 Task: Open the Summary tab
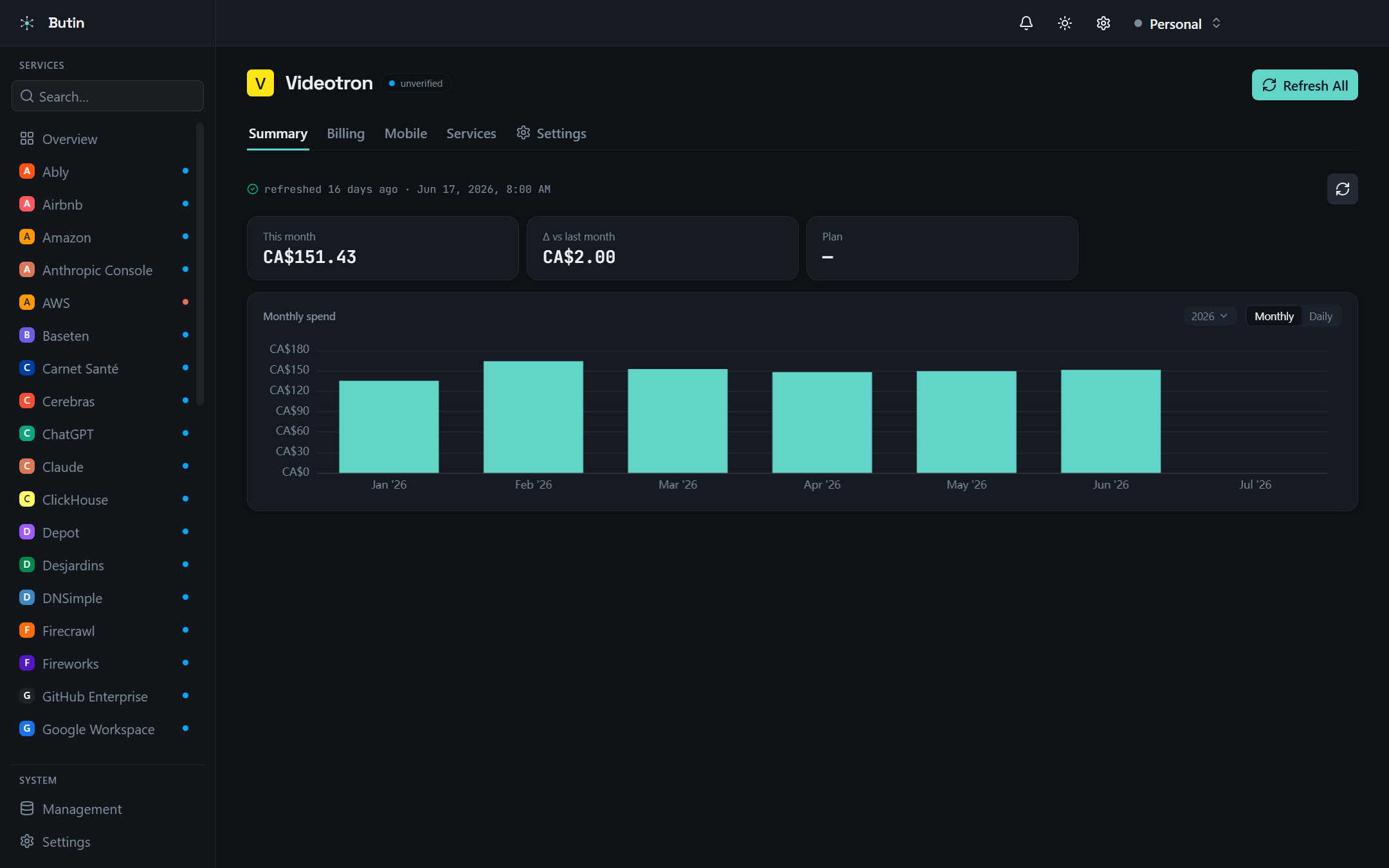coord(278,134)
